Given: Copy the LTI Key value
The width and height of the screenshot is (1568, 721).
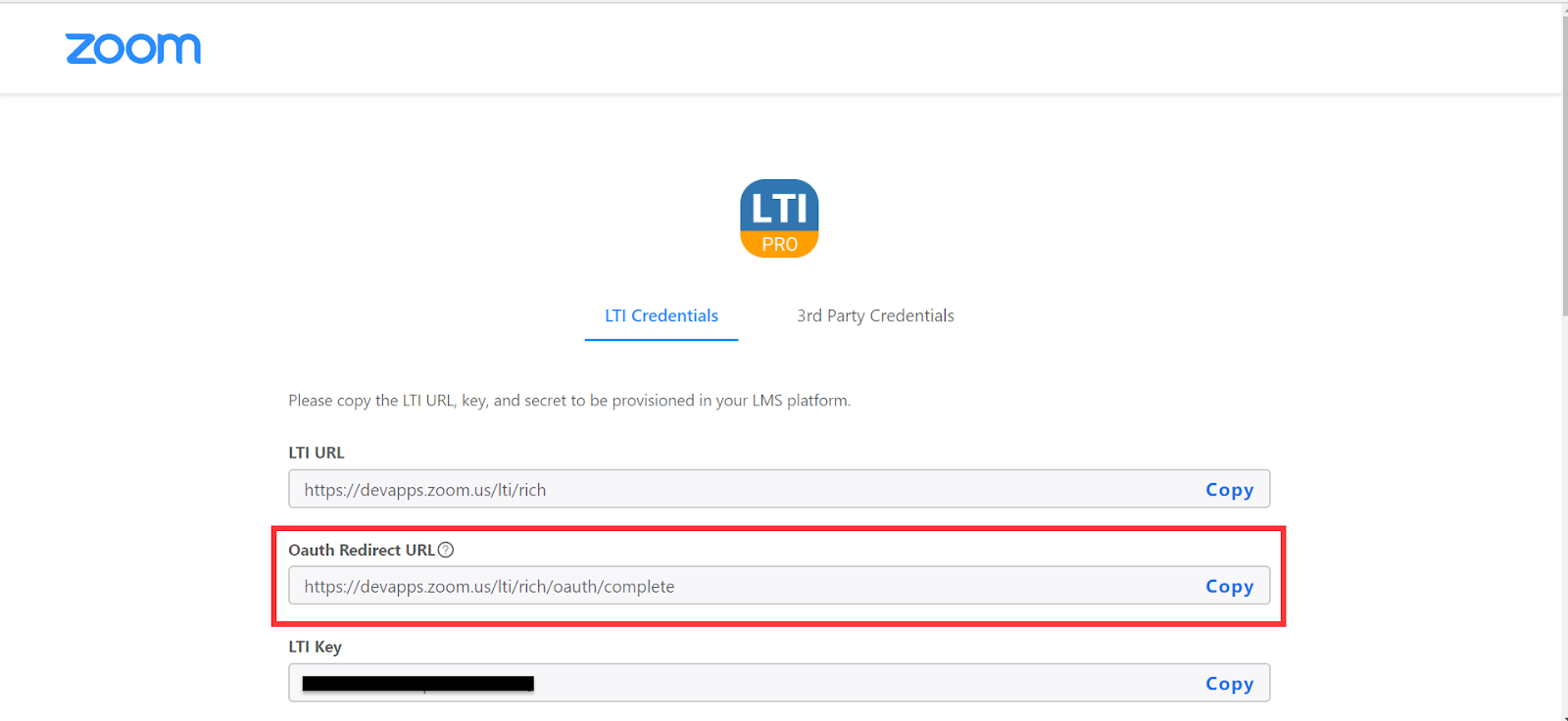Looking at the screenshot, I should [1229, 684].
